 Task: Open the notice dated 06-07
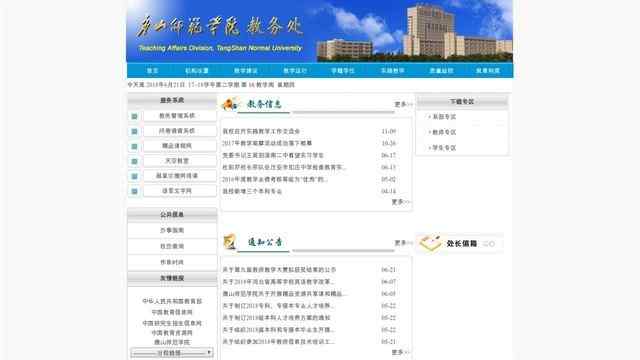[278, 282]
